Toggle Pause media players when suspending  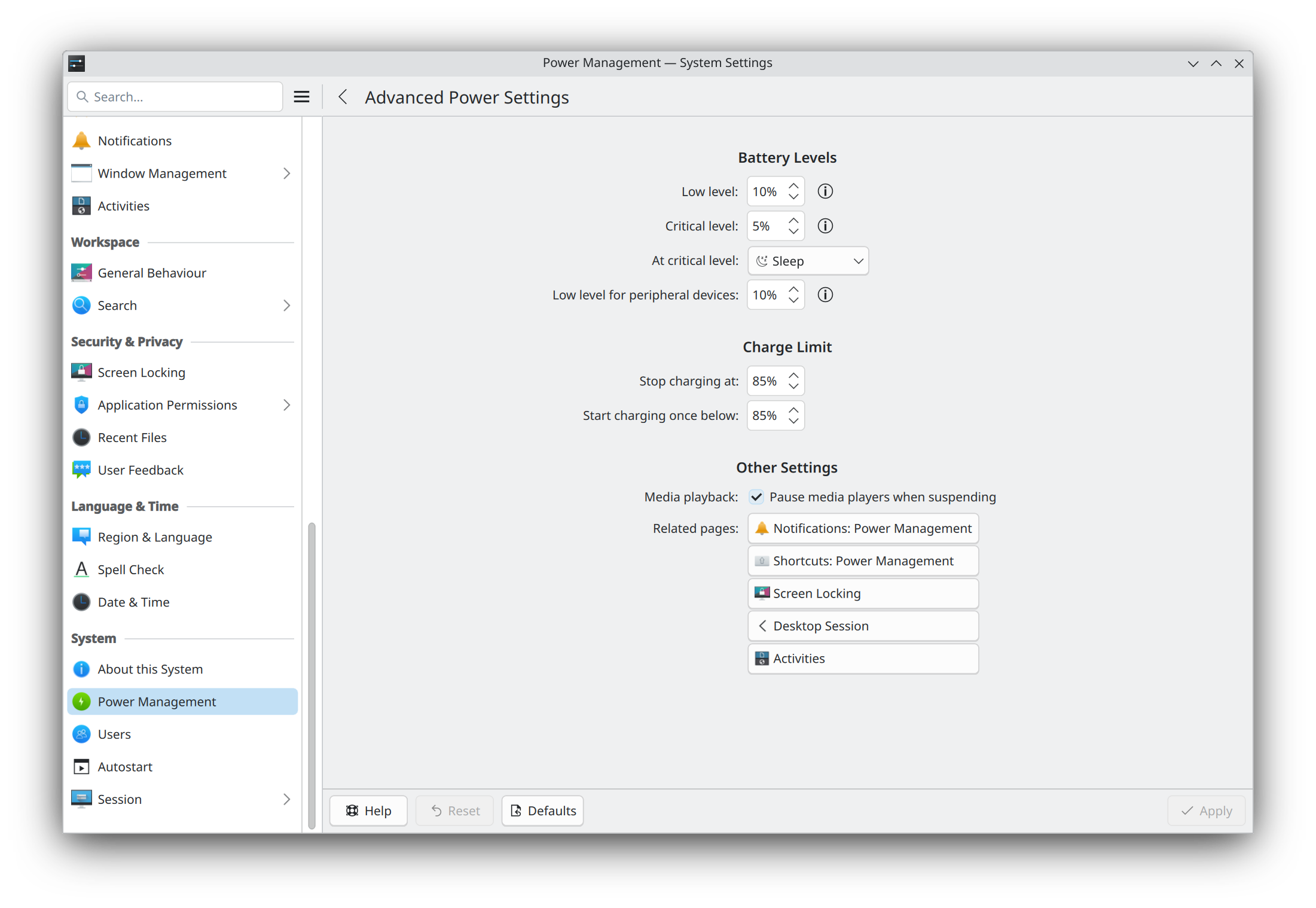point(756,497)
